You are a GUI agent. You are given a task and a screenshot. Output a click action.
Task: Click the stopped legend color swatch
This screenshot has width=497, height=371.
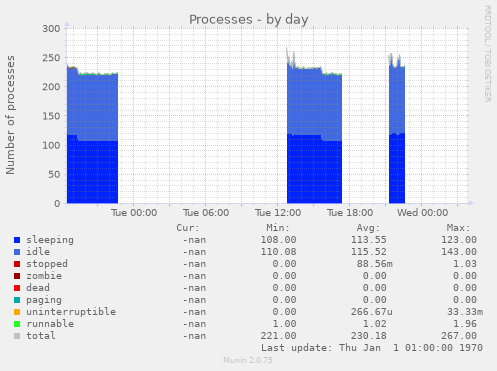click(17, 264)
